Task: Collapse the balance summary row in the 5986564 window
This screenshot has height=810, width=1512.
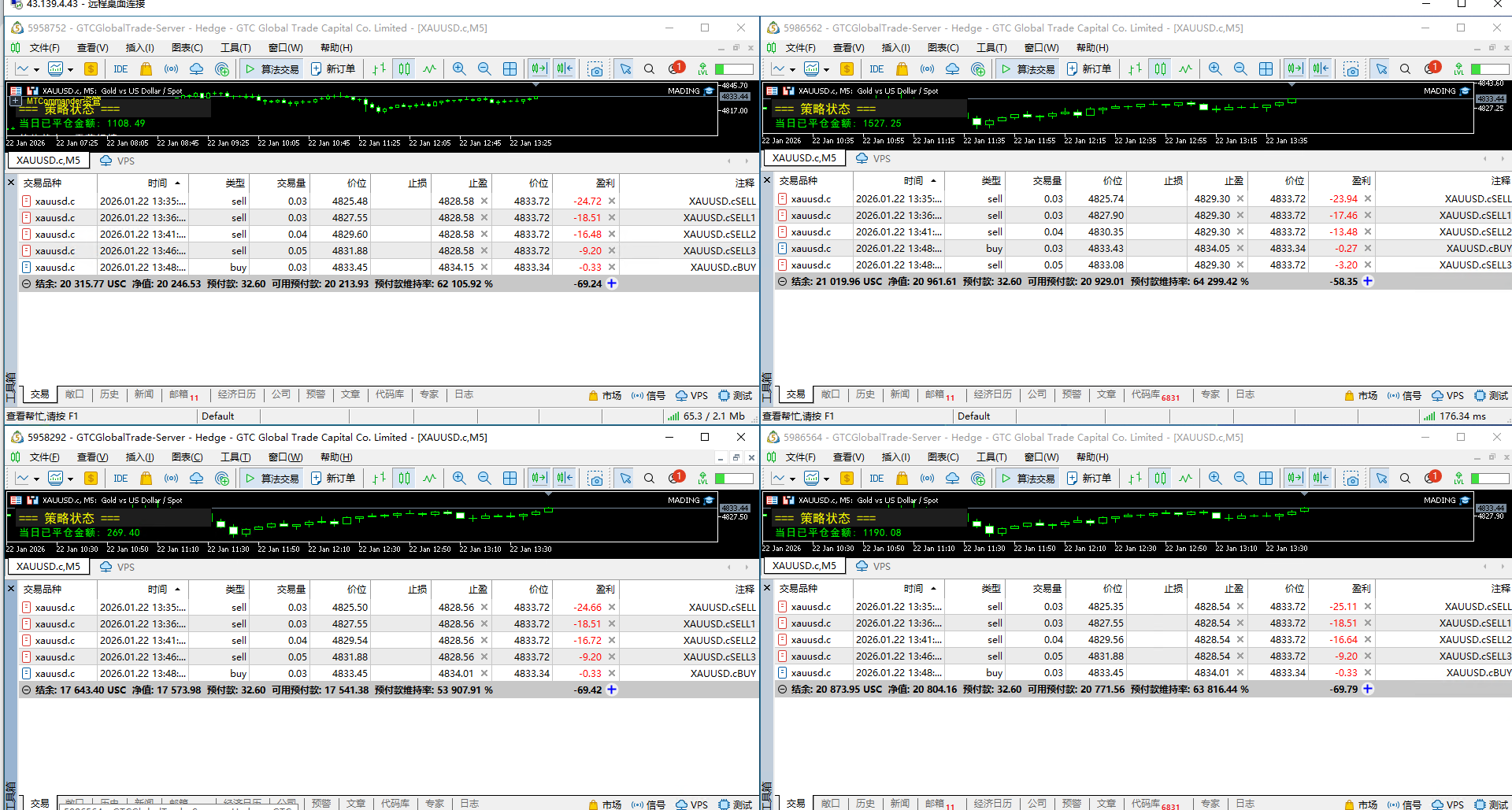Action: pos(782,690)
